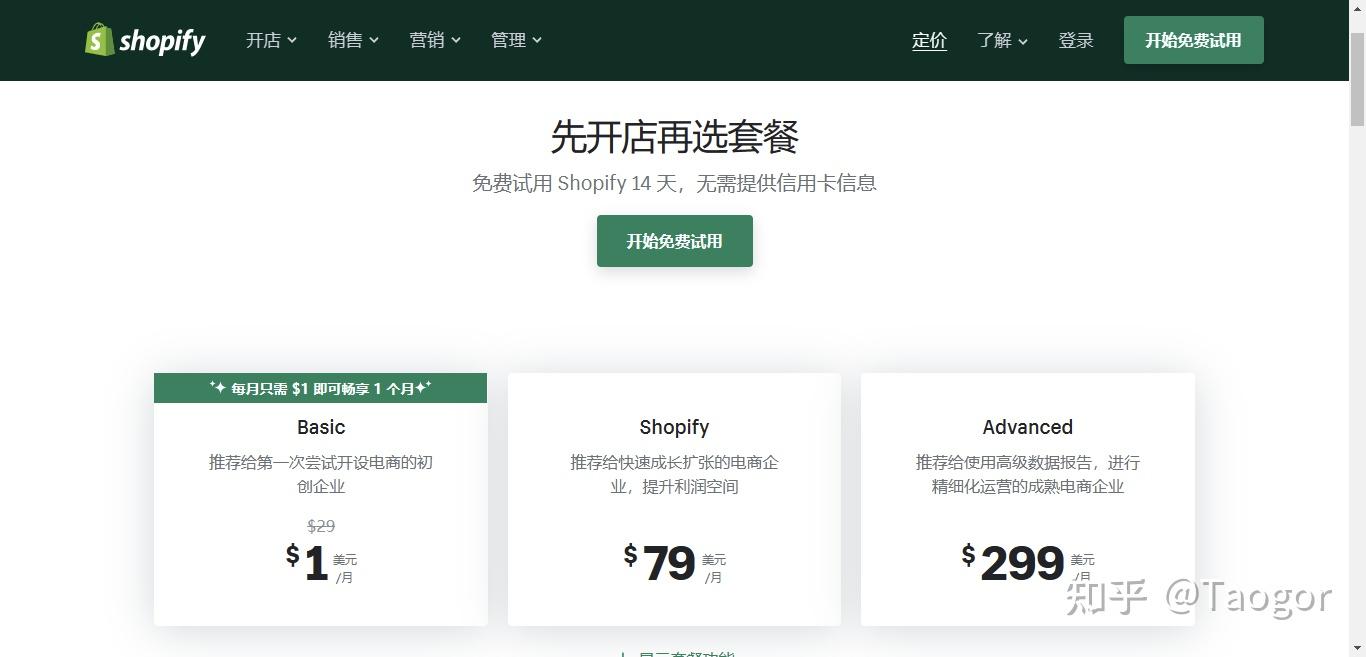1366x657 pixels.
Task: Click the Advanced plan description text
Action: [1028, 475]
